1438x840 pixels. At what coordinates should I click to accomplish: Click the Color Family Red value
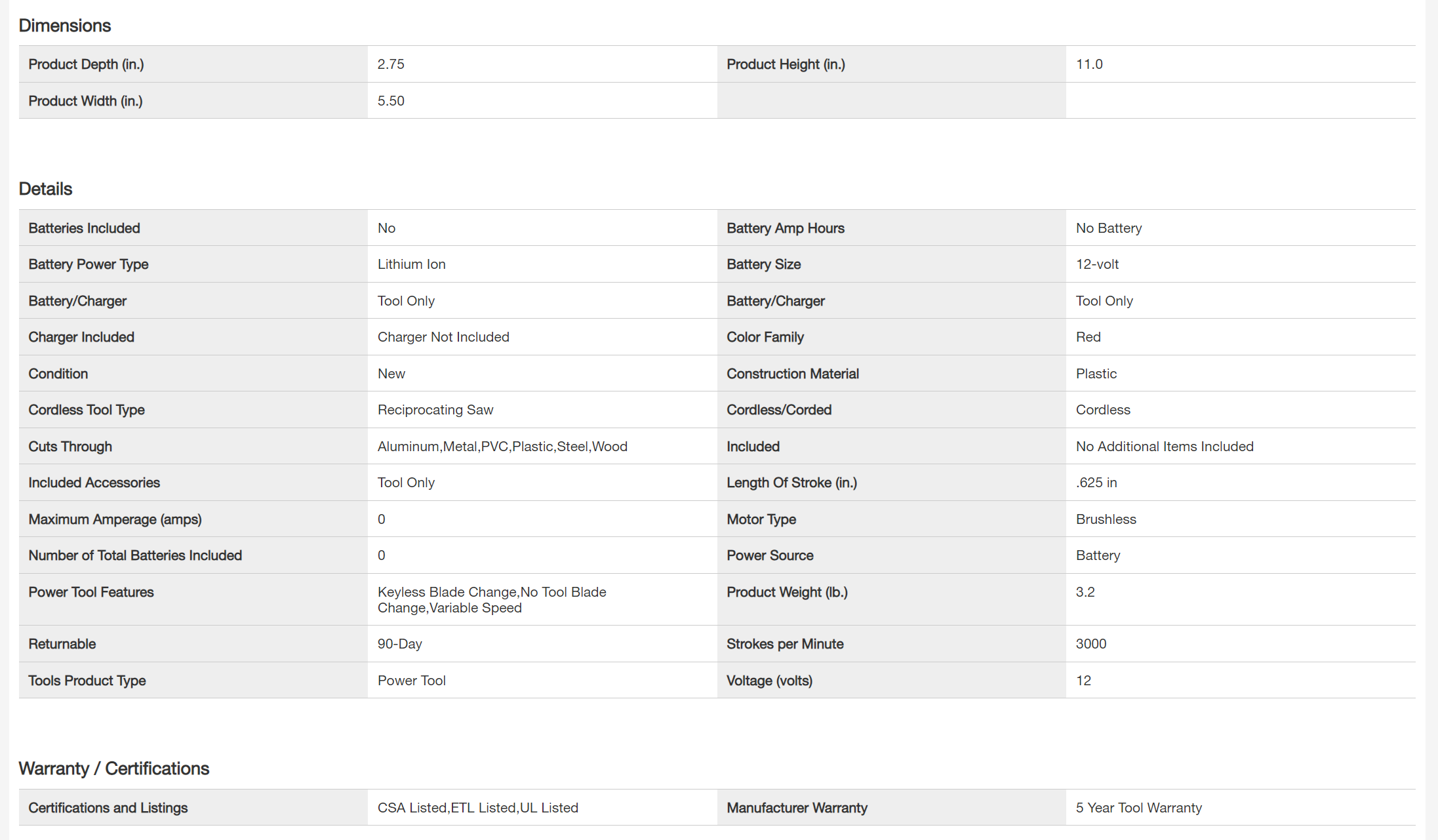click(x=1088, y=337)
